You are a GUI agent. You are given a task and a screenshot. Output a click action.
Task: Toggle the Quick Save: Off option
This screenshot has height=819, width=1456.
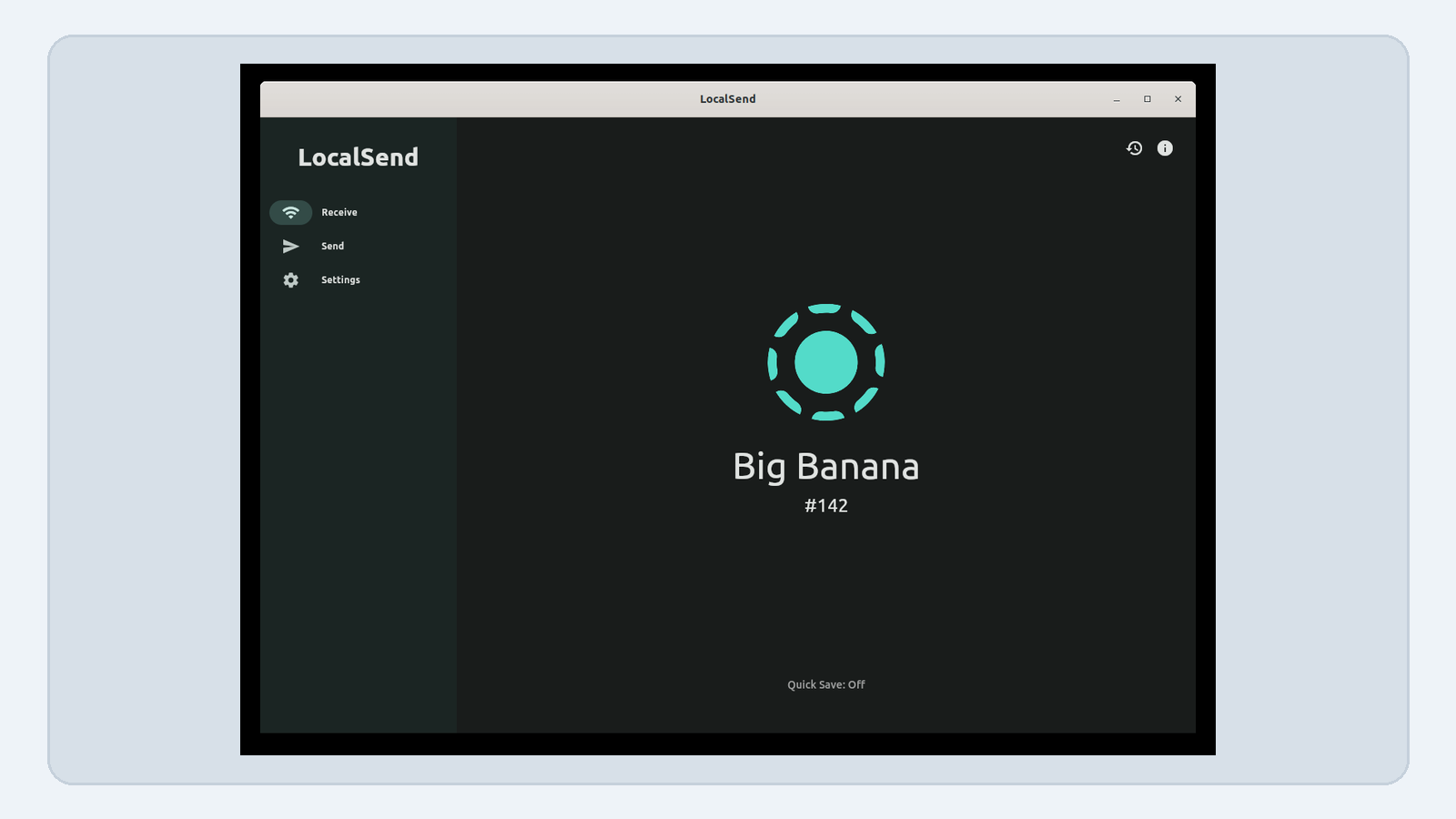coord(826,684)
